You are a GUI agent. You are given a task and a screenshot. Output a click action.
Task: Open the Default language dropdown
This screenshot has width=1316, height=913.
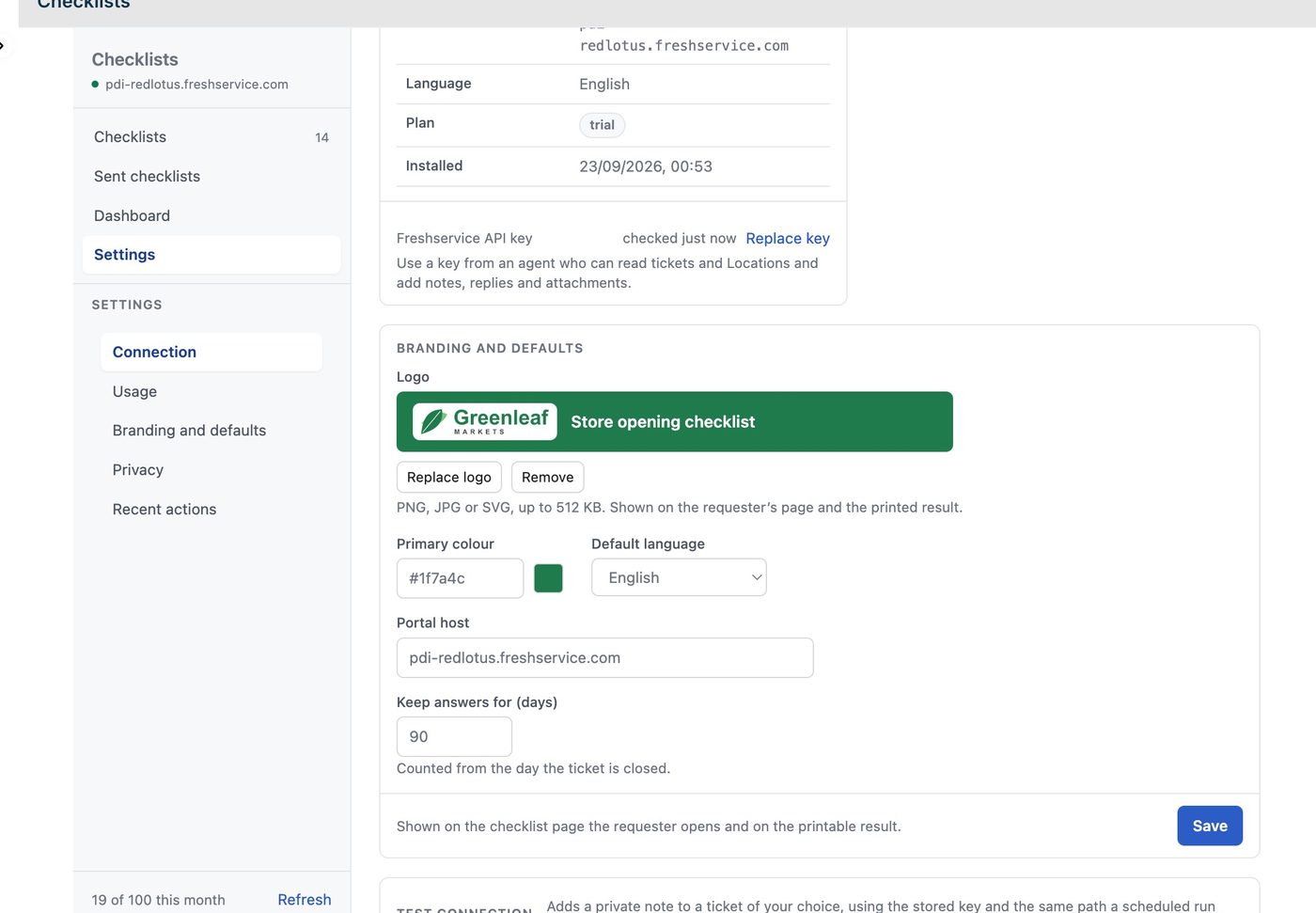(x=679, y=578)
